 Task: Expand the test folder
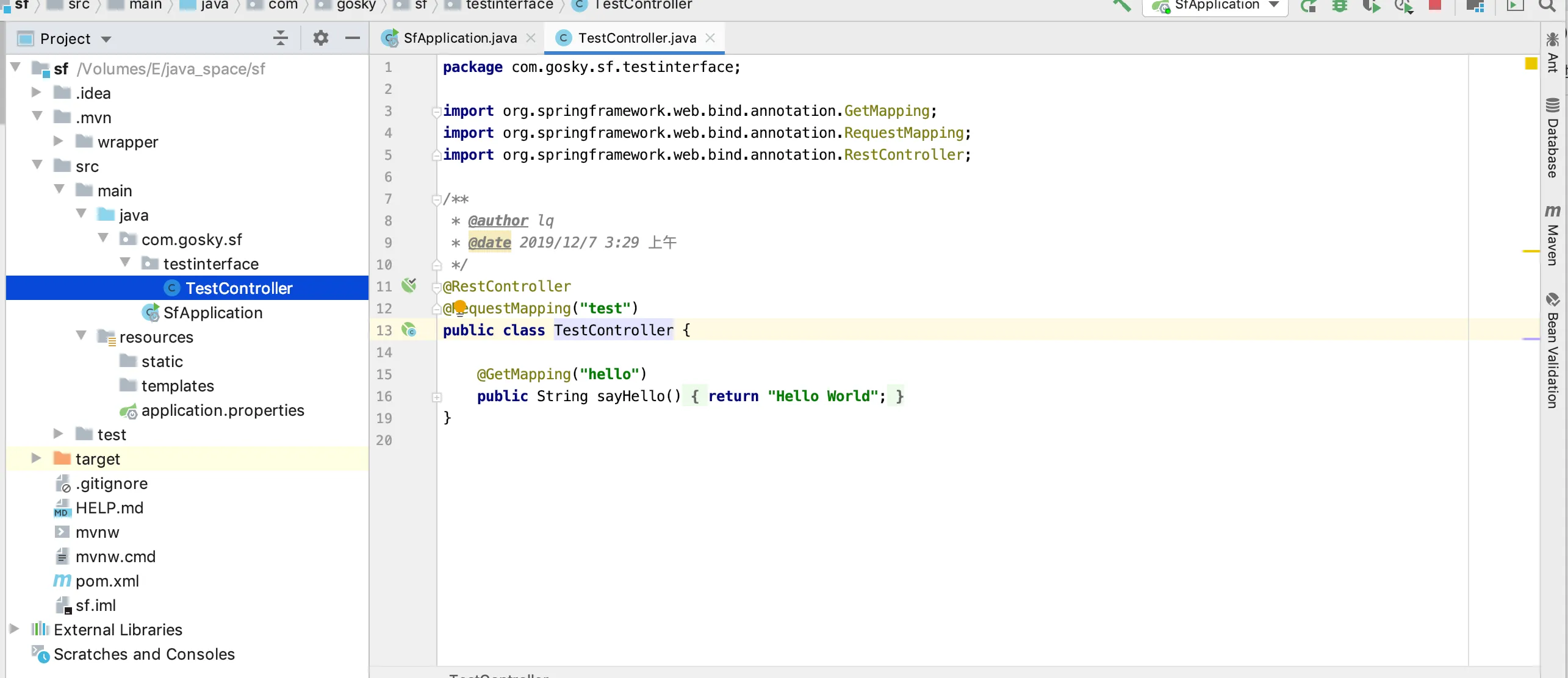click(58, 434)
